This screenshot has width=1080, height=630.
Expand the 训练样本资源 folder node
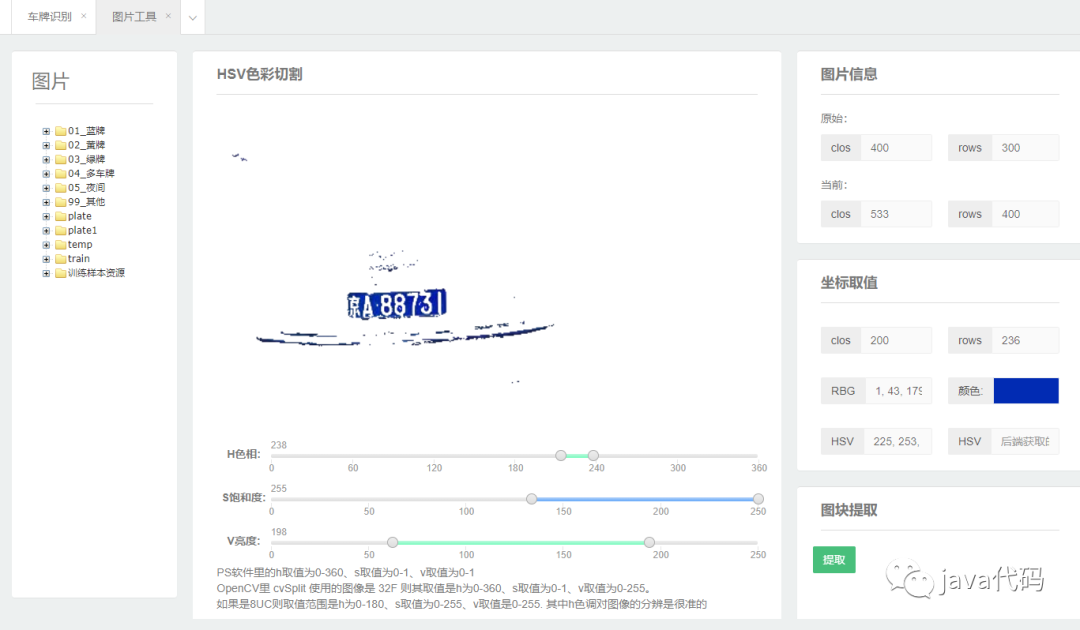pos(46,273)
